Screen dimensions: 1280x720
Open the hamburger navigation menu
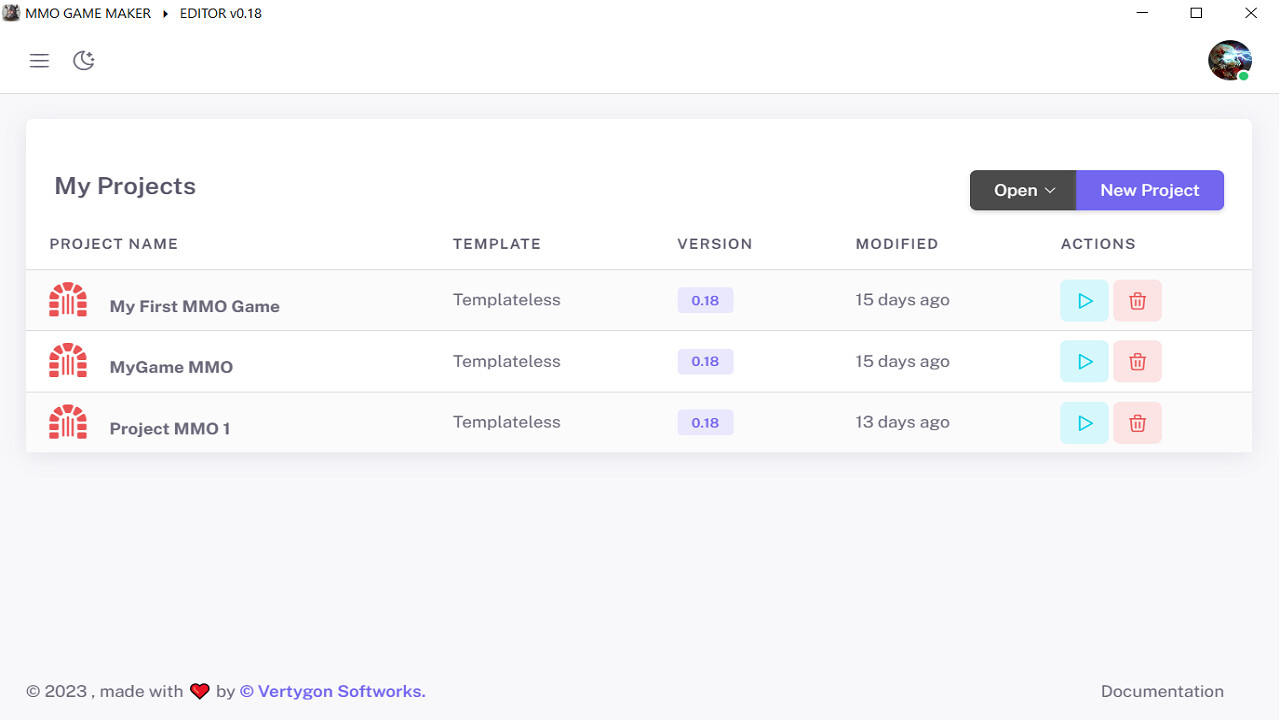(x=39, y=60)
